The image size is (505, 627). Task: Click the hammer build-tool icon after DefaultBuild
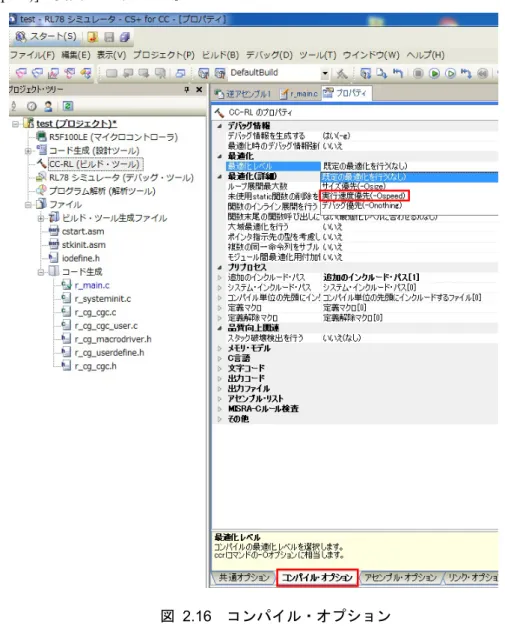(341, 73)
